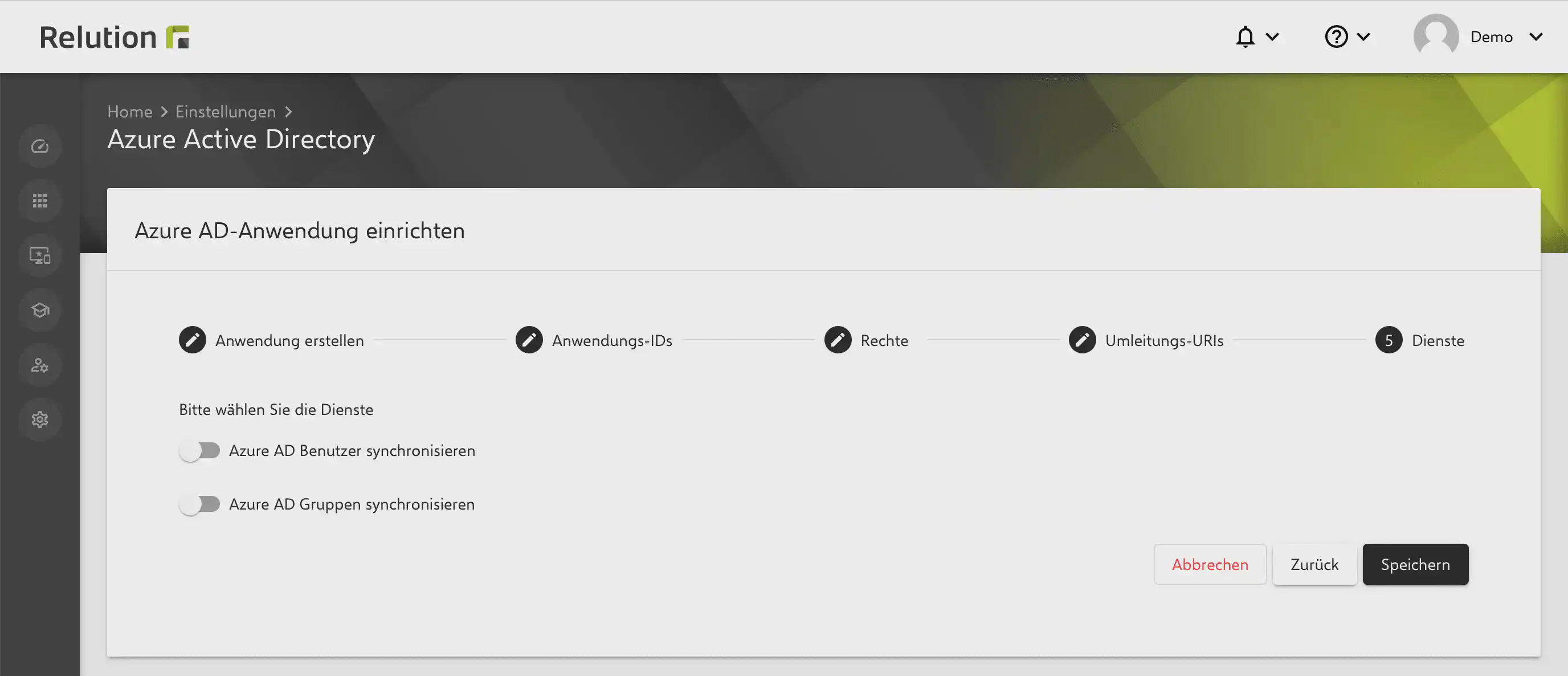This screenshot has width=1568, height=676.
Task: Click the Speichern button
Action: coord(1415,564)
